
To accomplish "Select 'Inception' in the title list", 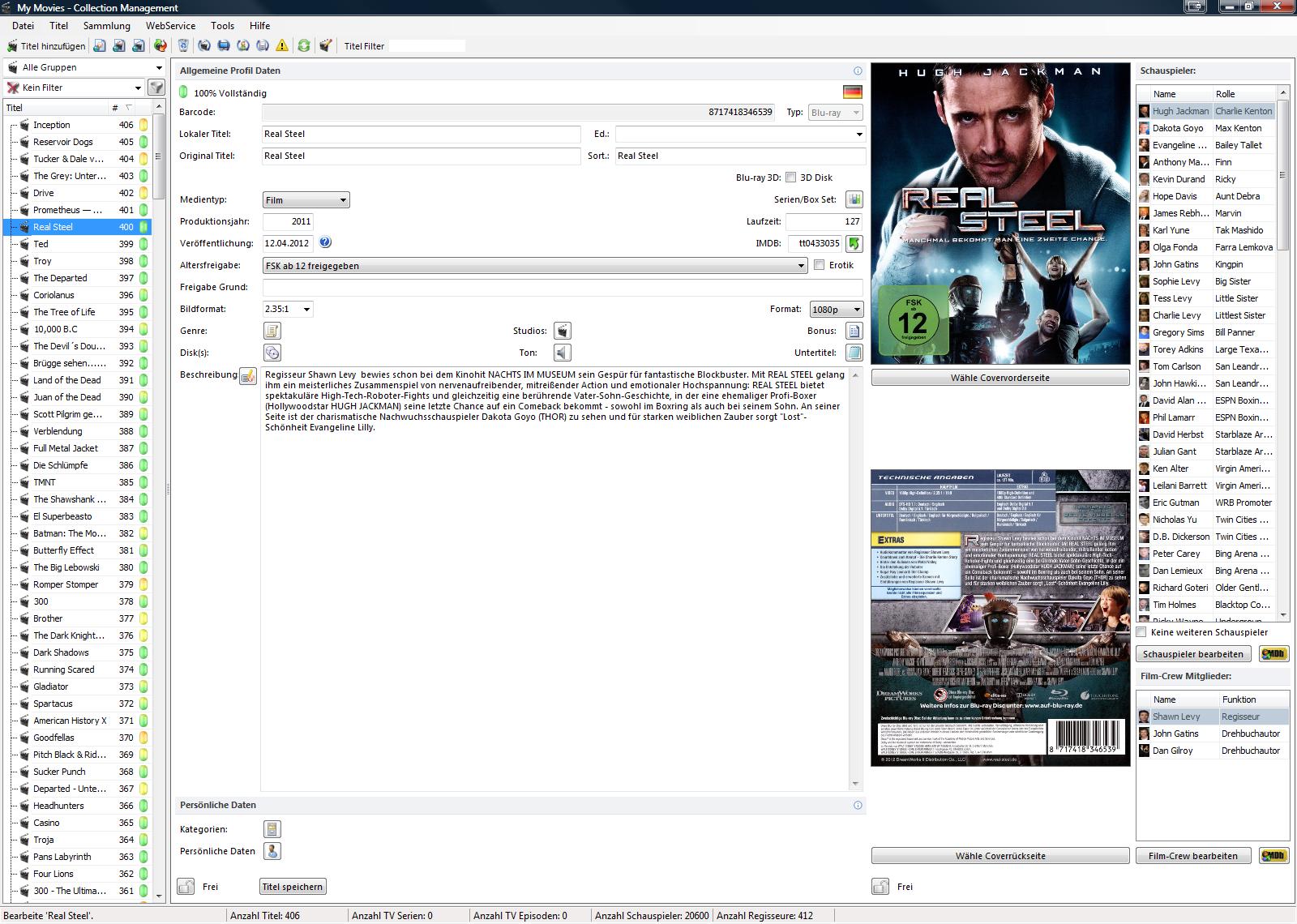I will tap(76, 125).
